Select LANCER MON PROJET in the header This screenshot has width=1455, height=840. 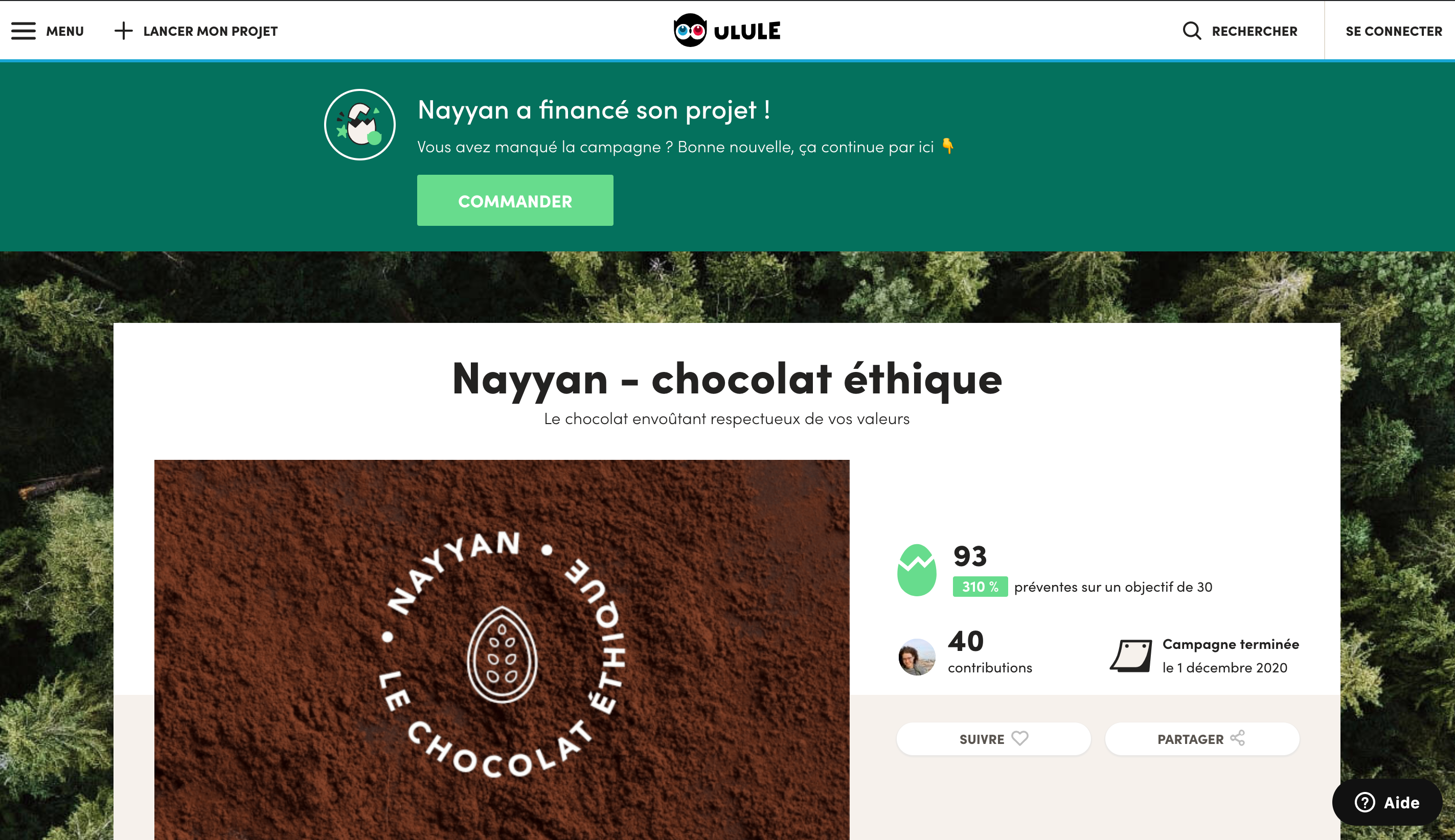point(211,31)
